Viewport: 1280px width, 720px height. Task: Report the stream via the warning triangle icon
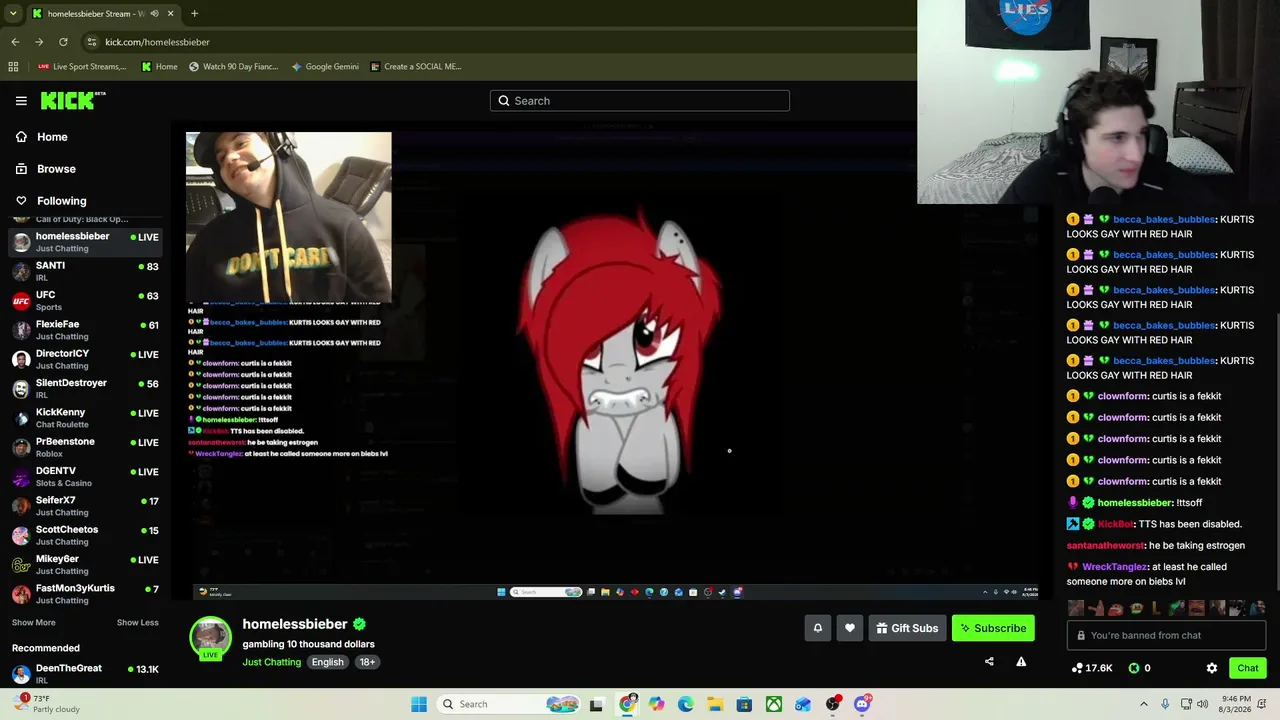[1021, 661]
